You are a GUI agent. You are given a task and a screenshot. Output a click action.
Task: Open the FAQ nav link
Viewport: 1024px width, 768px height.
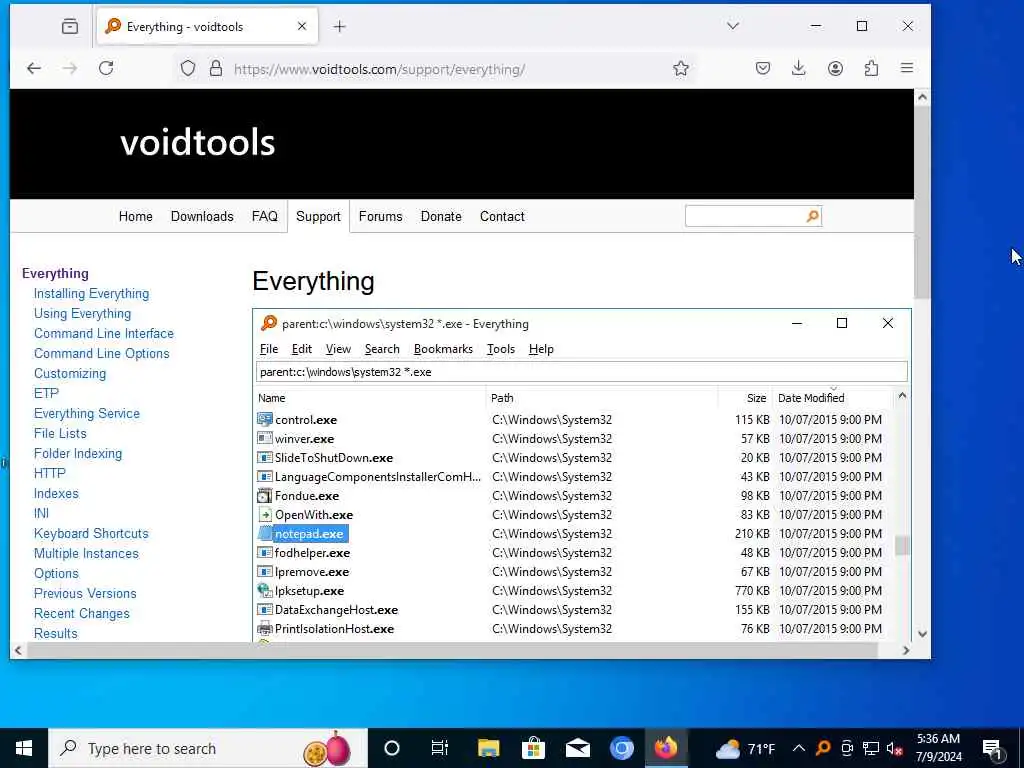tap(264, 216)
